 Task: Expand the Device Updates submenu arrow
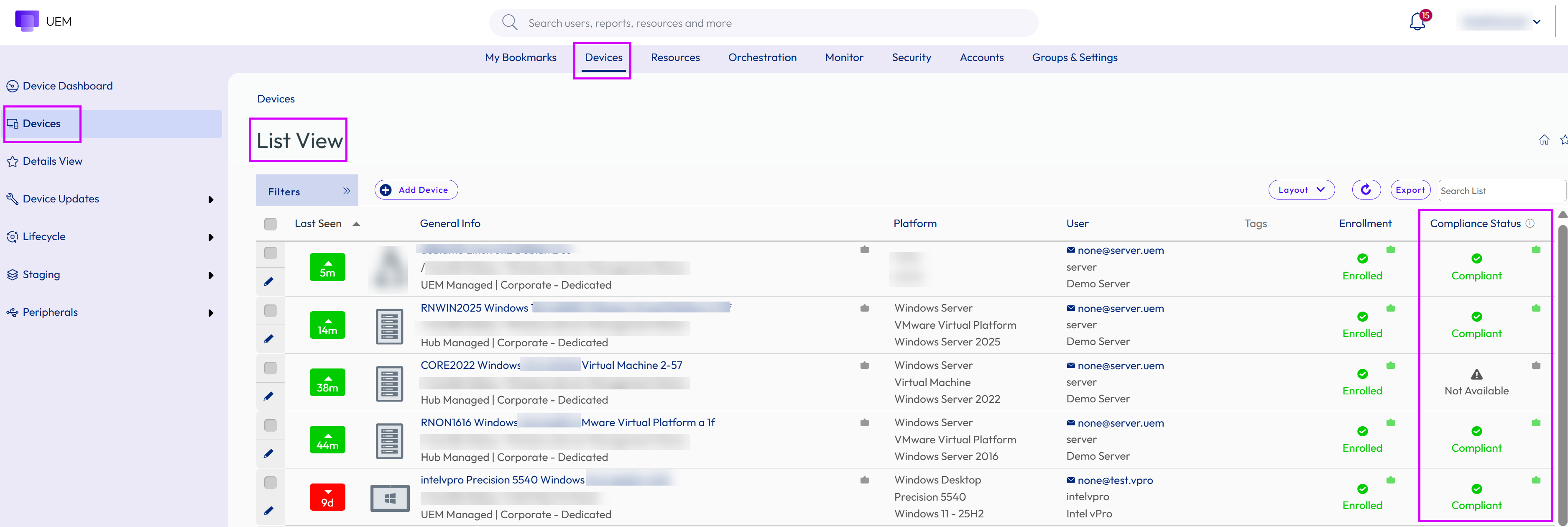tap(211, 200)
